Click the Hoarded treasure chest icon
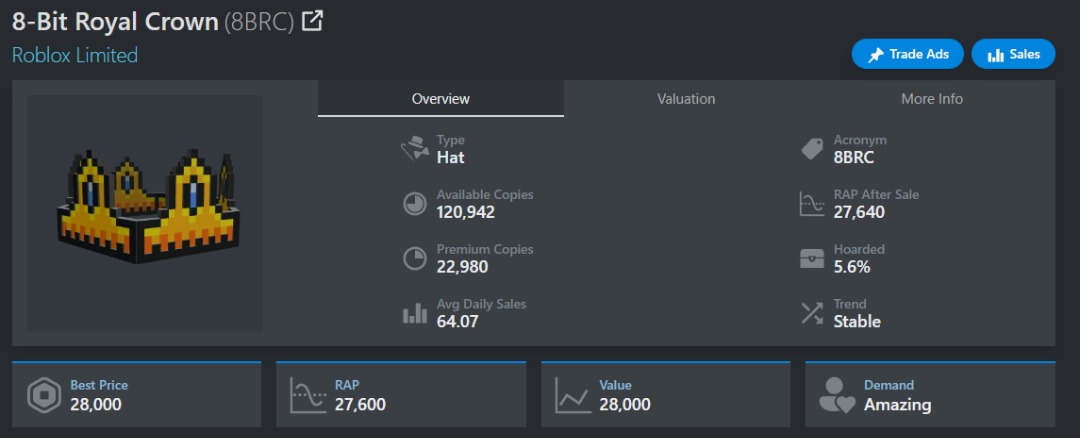 [x=812, y=259]
